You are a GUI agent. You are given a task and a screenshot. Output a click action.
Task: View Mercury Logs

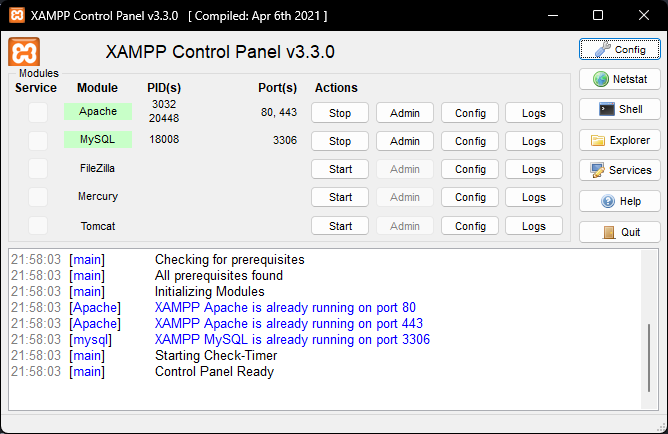(x=534, y=197)
